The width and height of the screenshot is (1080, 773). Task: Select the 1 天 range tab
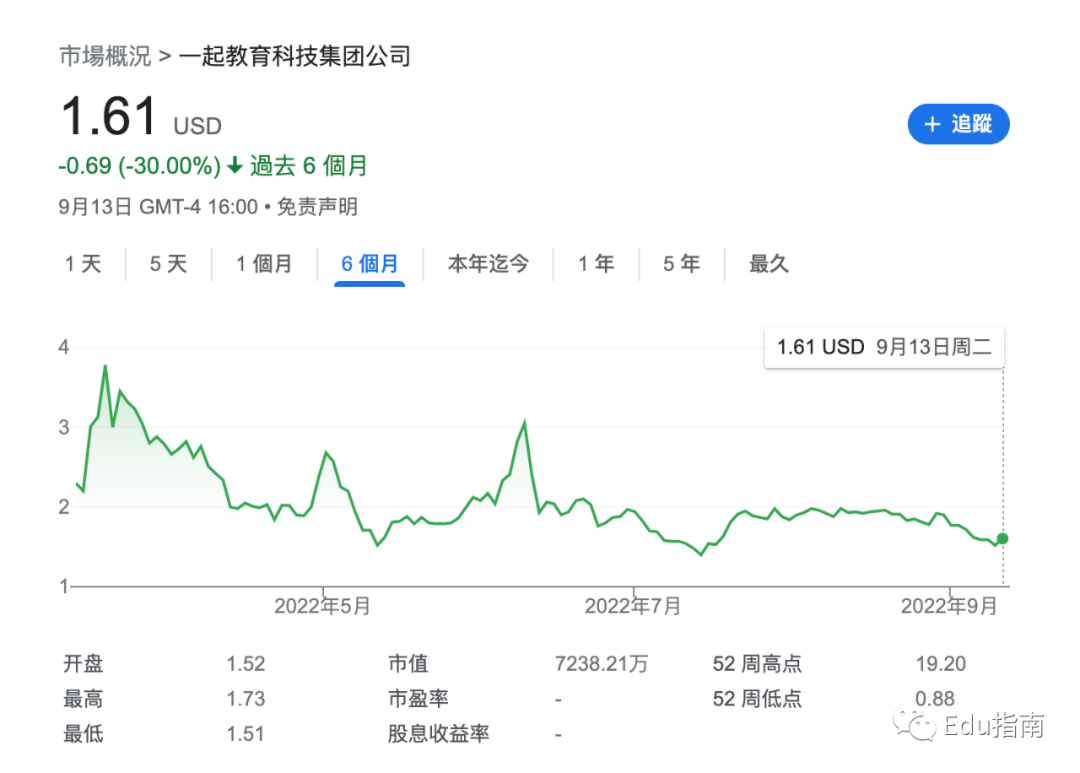(x=83, y=263)
